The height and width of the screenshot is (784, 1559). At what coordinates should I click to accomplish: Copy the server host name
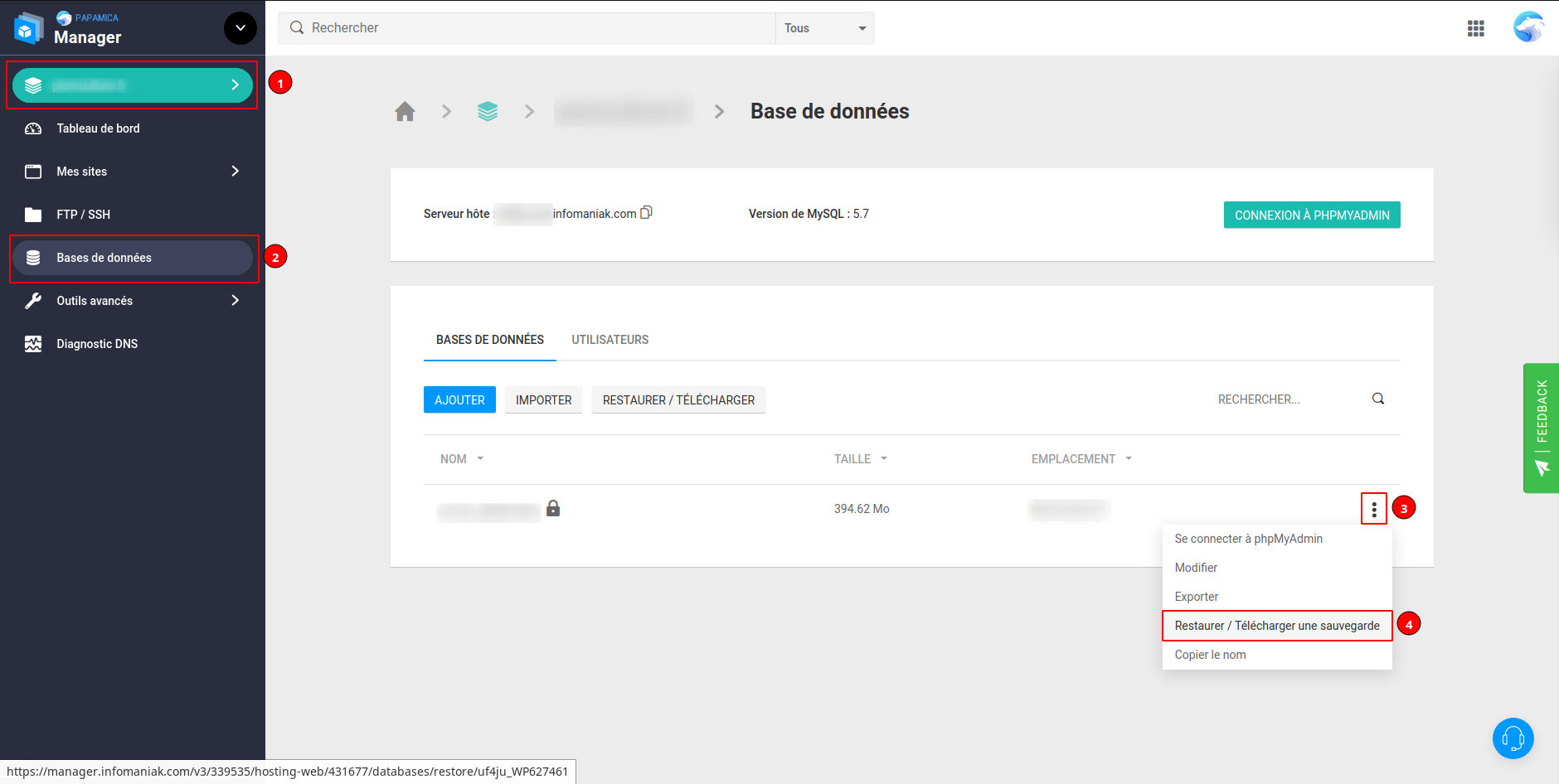tap(647, 213)
